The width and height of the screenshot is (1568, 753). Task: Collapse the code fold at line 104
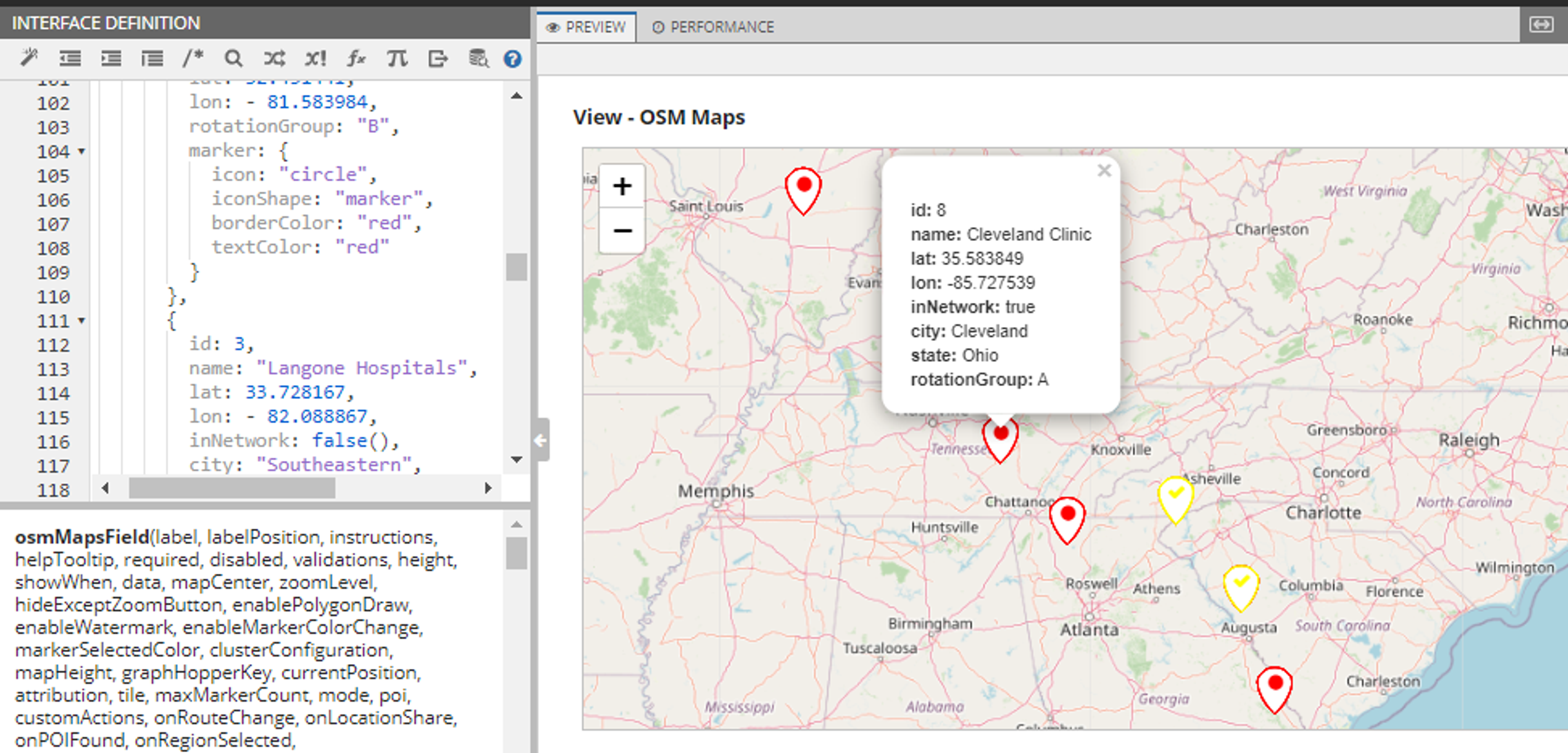tap(82, 151)
